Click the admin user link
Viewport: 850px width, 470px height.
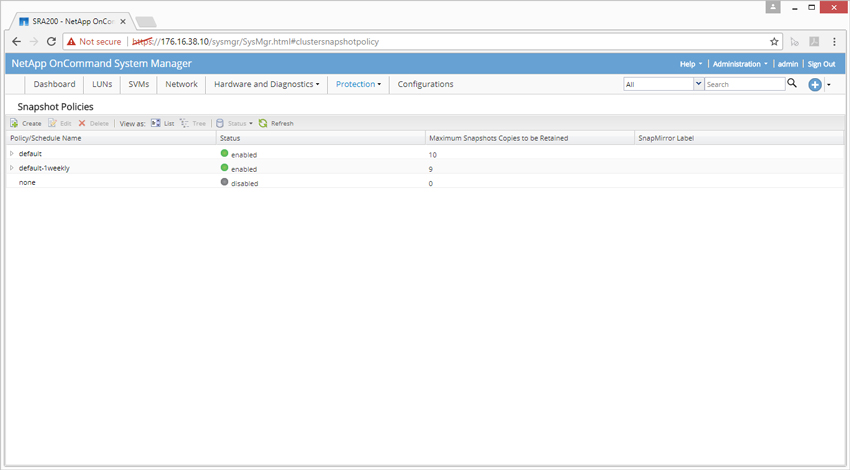pos(788,64)
